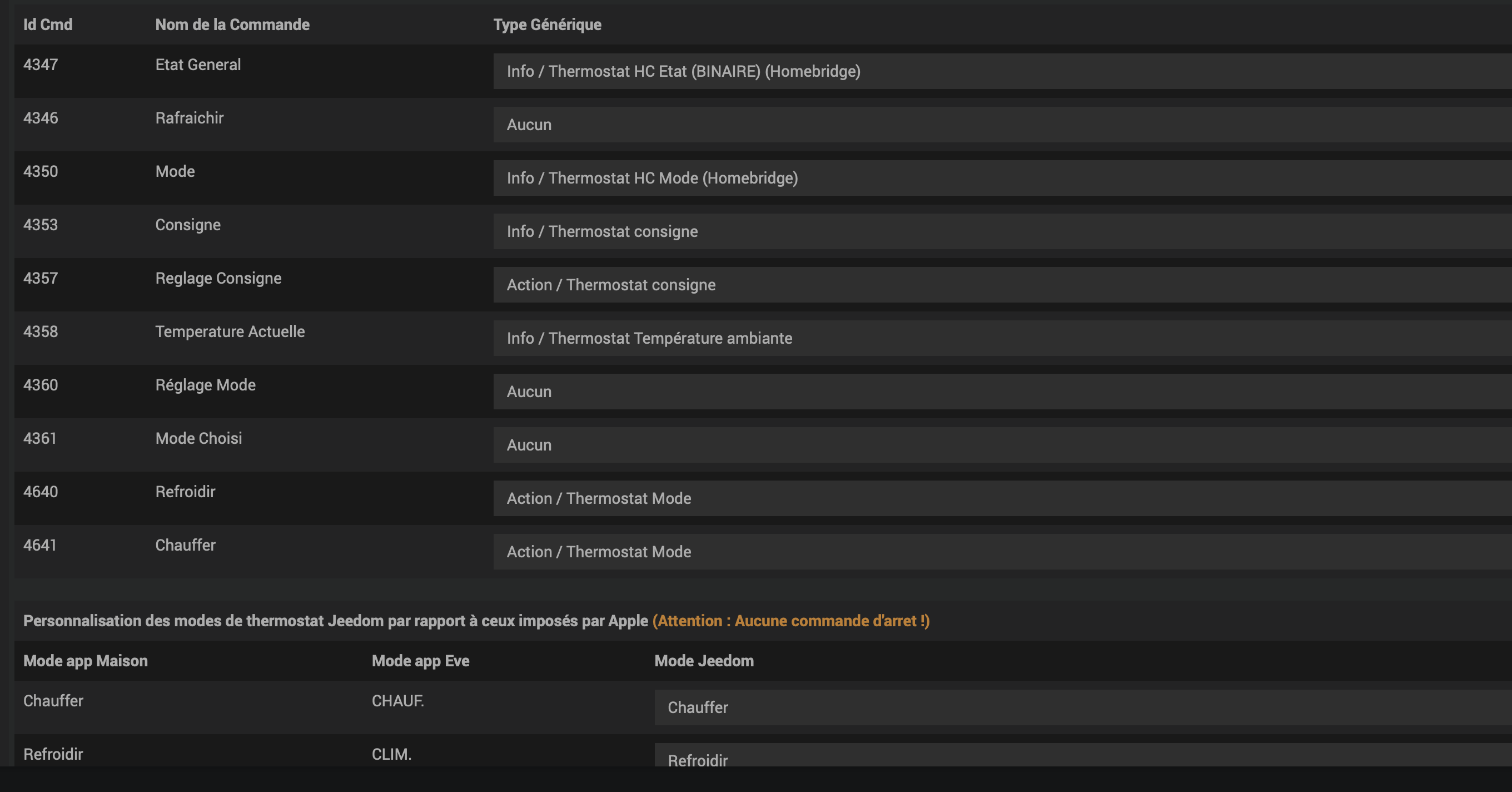
Task: Open Mode Jeedom dropdown showing Chauffer
Action: [1083, 707]
